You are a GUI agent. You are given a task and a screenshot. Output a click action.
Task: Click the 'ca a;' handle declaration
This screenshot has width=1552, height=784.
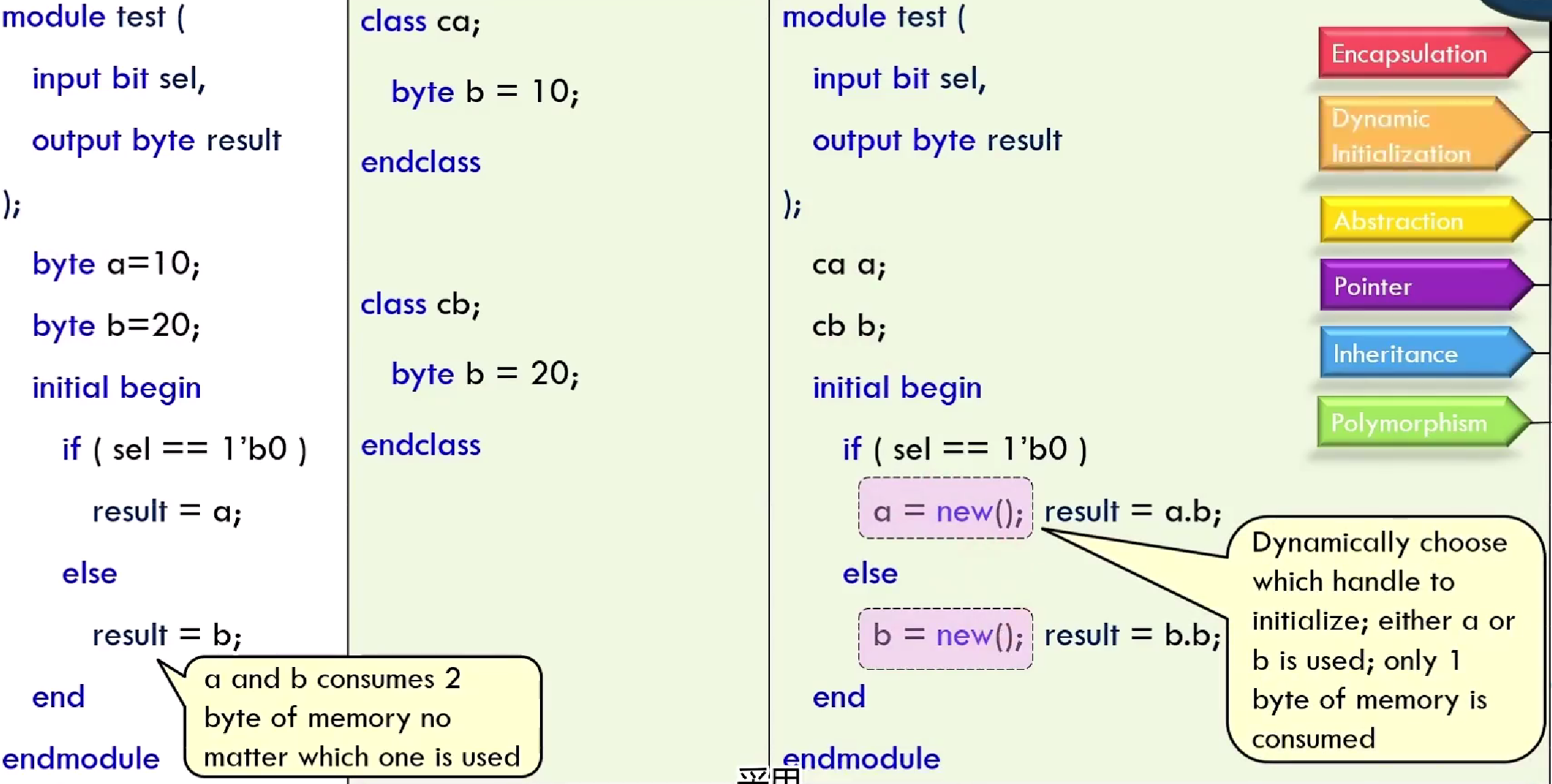click(848, 265)
